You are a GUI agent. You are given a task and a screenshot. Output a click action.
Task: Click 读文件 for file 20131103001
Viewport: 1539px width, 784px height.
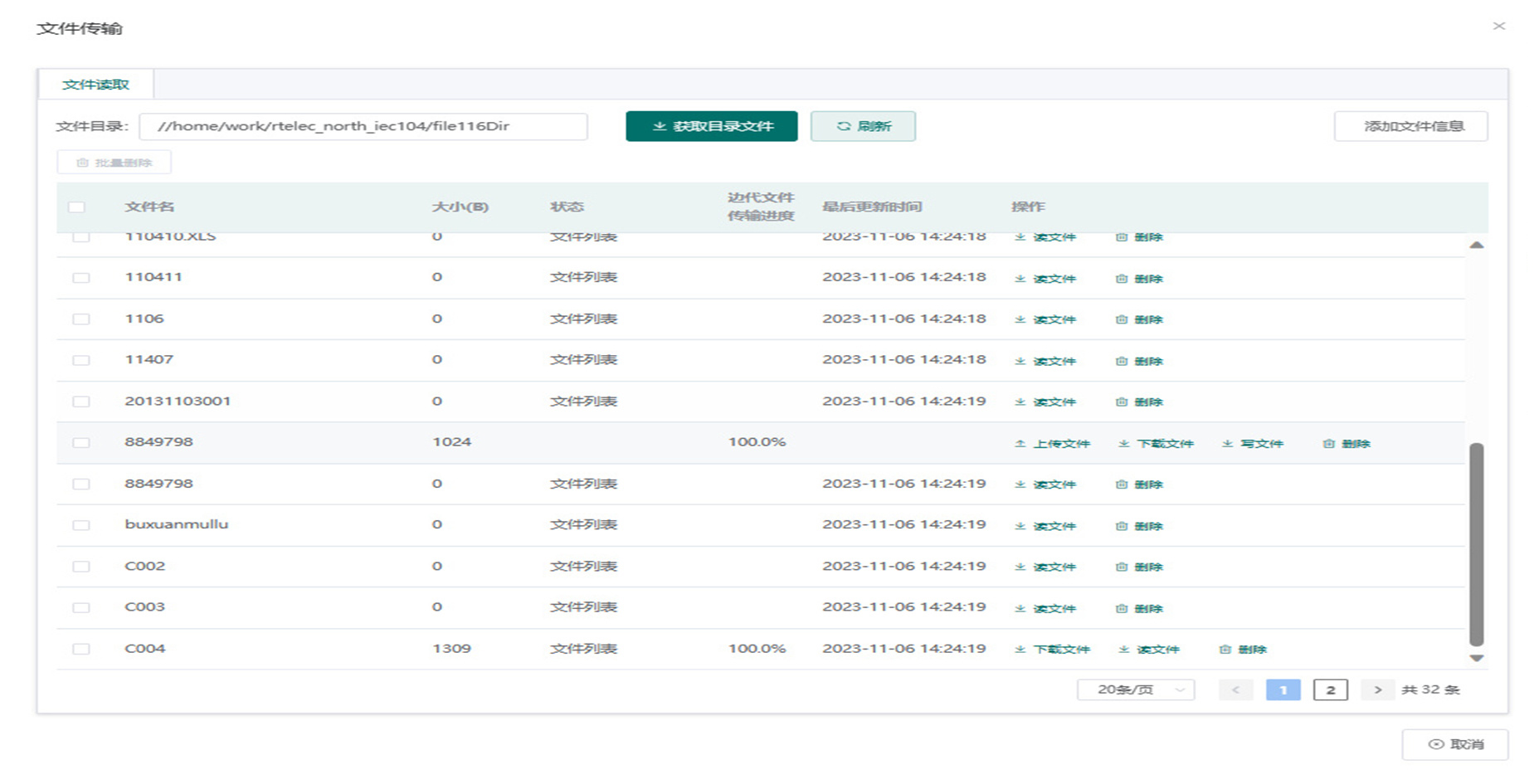(x=1045, y=402)
